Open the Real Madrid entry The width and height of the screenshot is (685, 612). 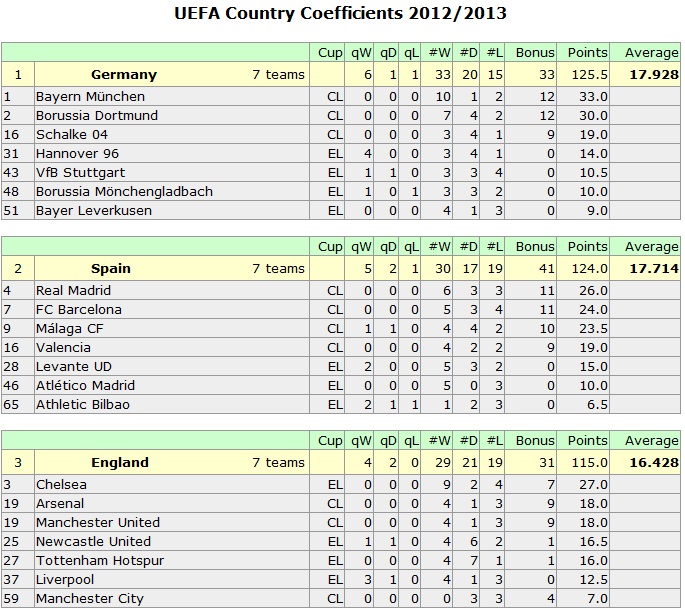pyautogui.click(x=73, y=290)
